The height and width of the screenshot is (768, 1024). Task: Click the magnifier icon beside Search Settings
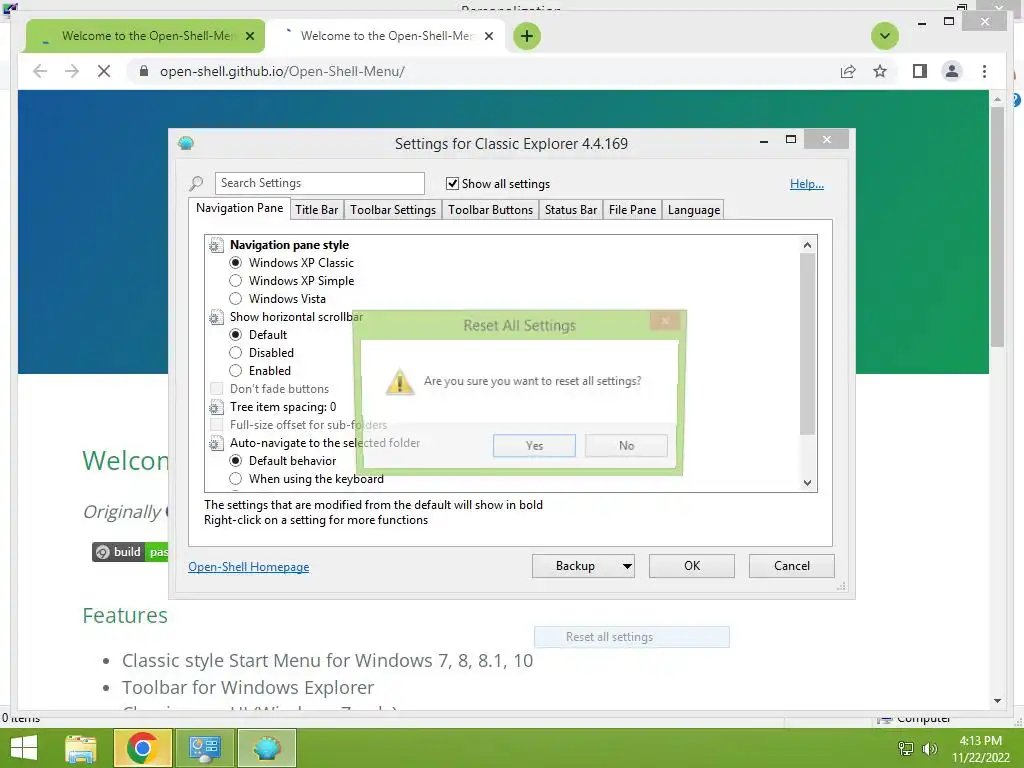[x=196, y=184]
